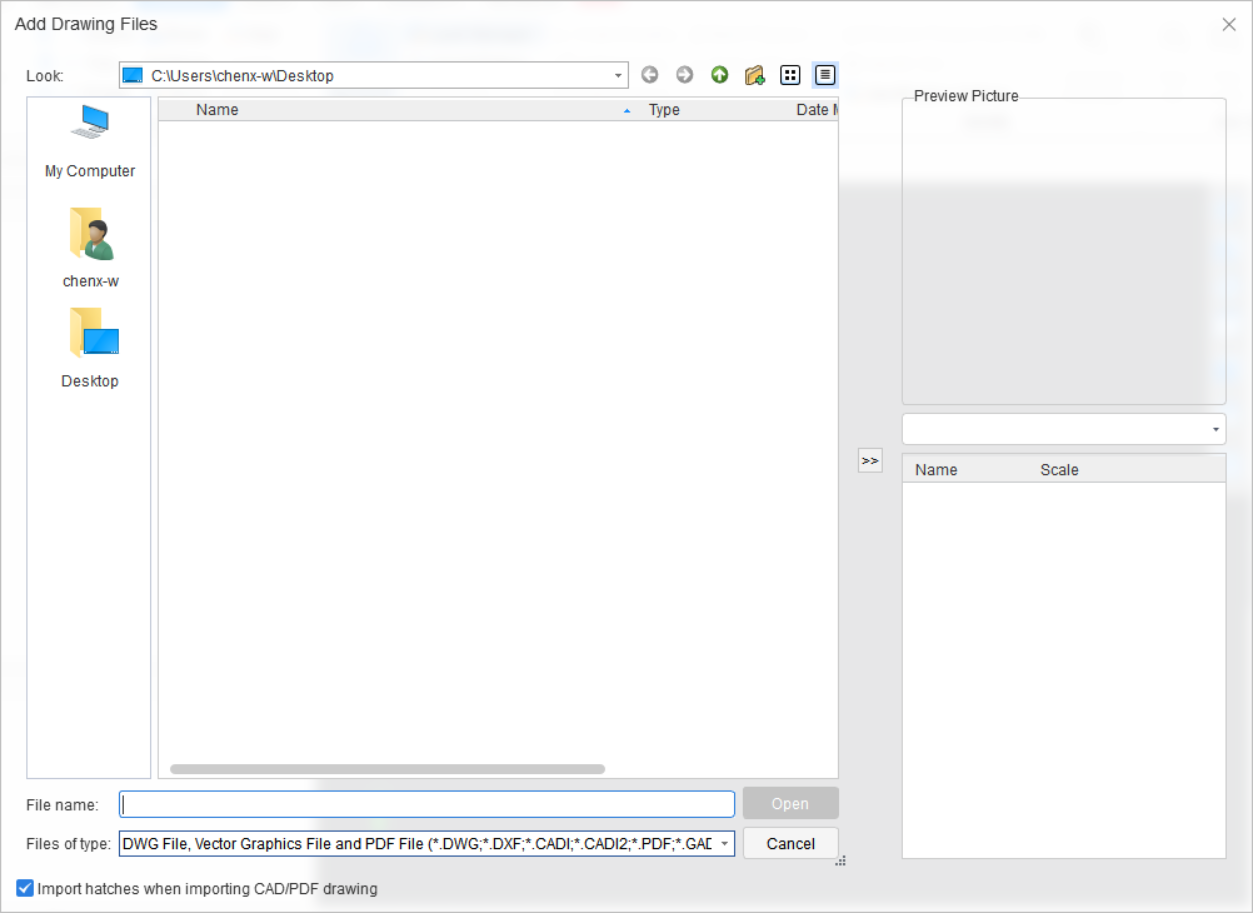1253x913 pixels.
Task: Click the >> add drawing button
Action: 870,461
